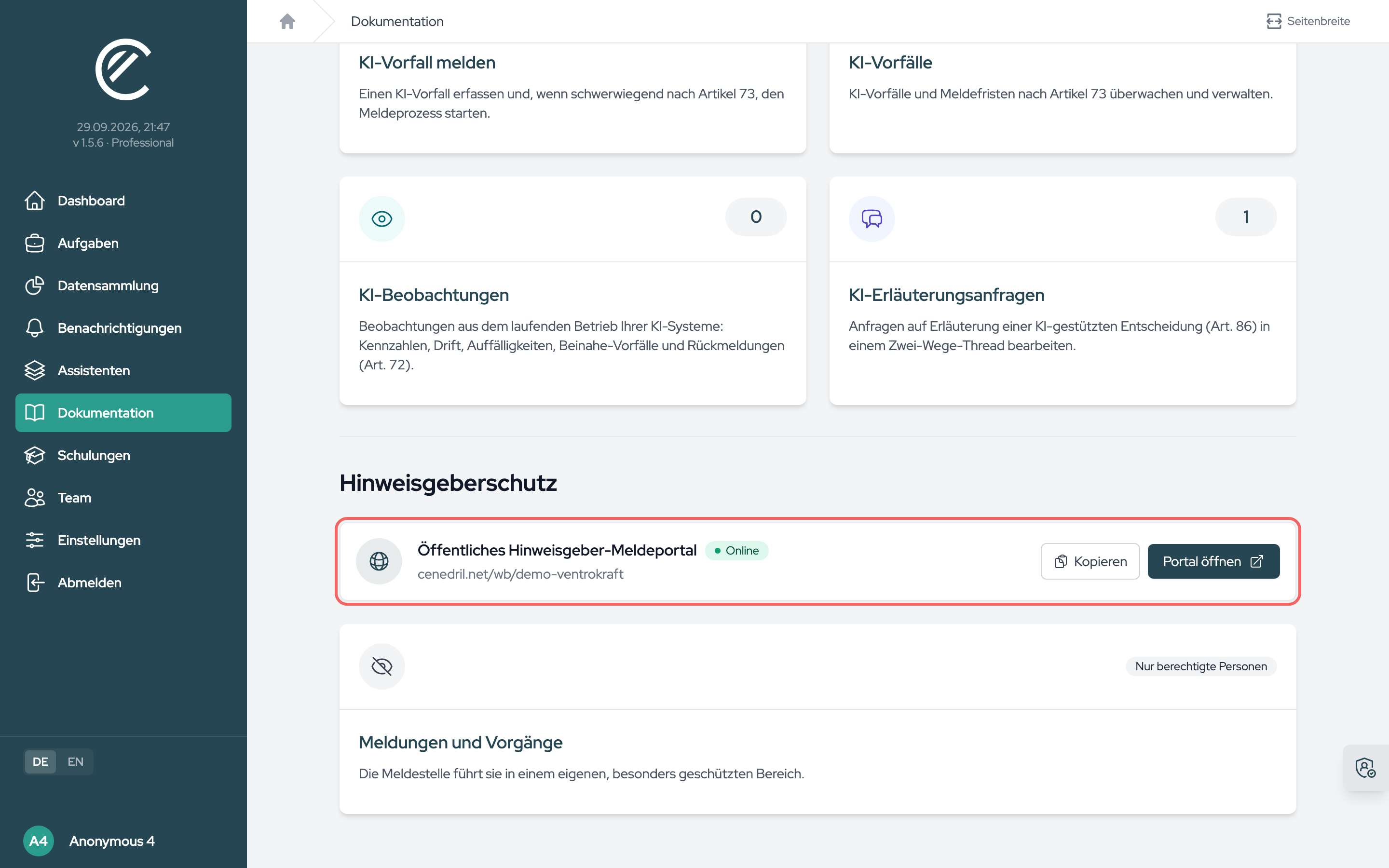Open the KI-Vorfälle card
1389x868 pixels.
[x=1062, y=97]
